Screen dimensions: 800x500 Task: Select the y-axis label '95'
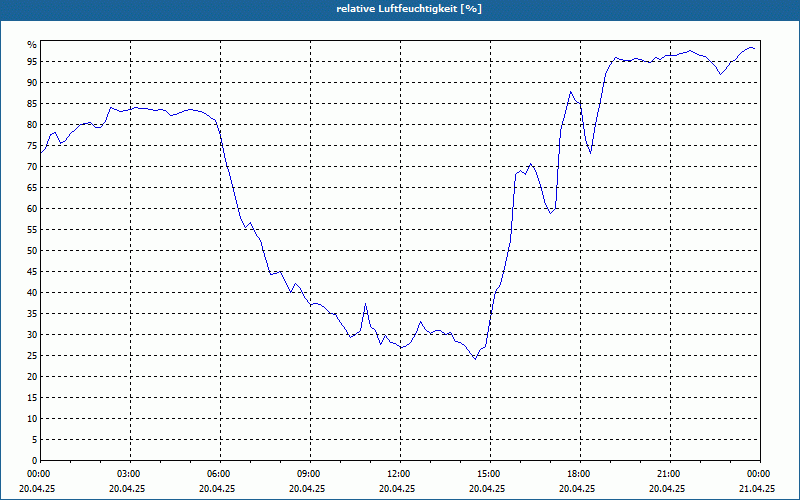coord(32,62)
